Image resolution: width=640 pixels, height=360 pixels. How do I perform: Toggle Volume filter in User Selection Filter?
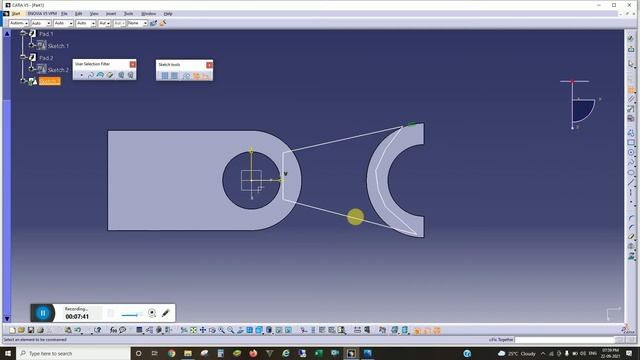[x=110, y=75]
